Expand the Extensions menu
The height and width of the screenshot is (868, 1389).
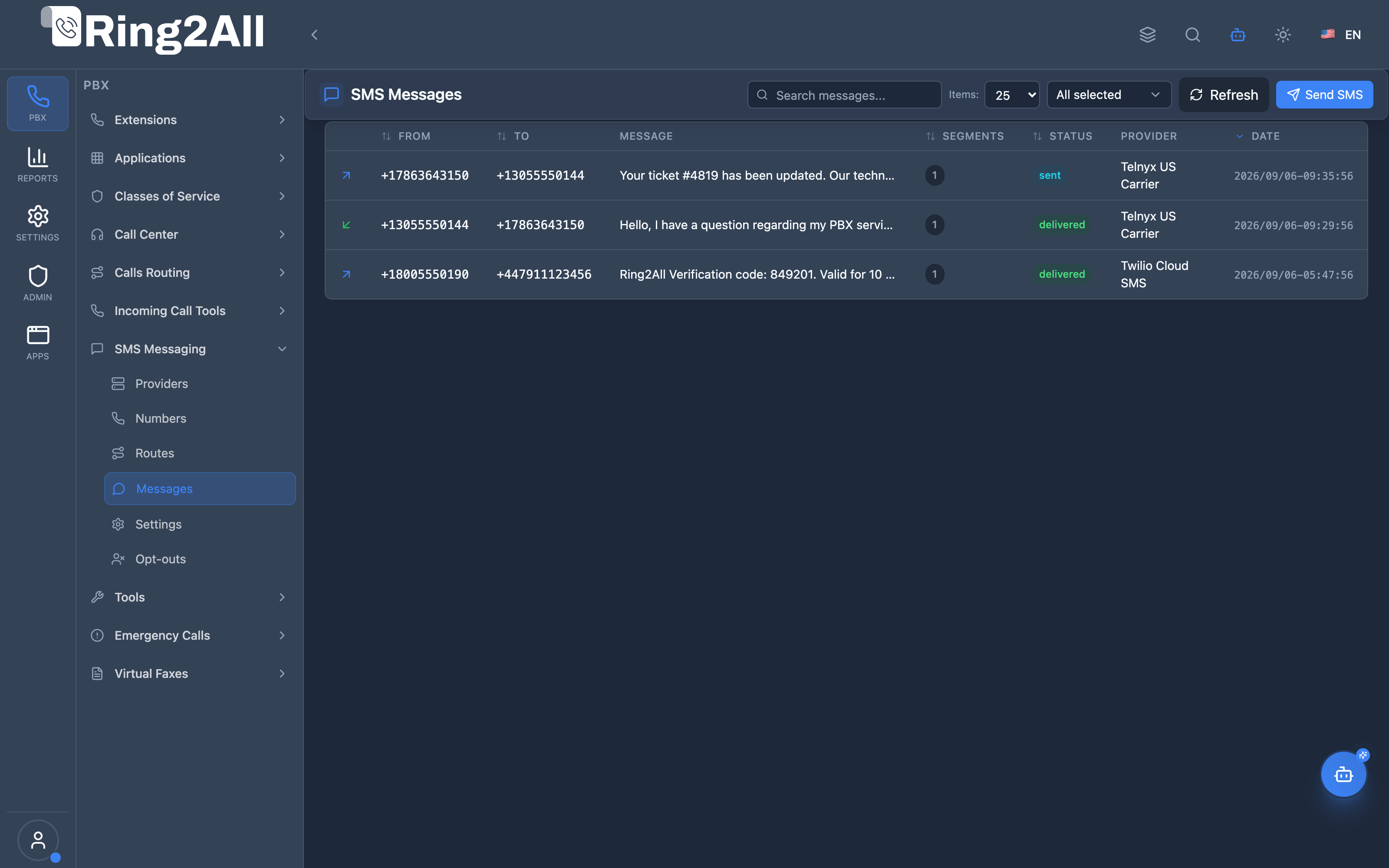(x=189, y=119)
